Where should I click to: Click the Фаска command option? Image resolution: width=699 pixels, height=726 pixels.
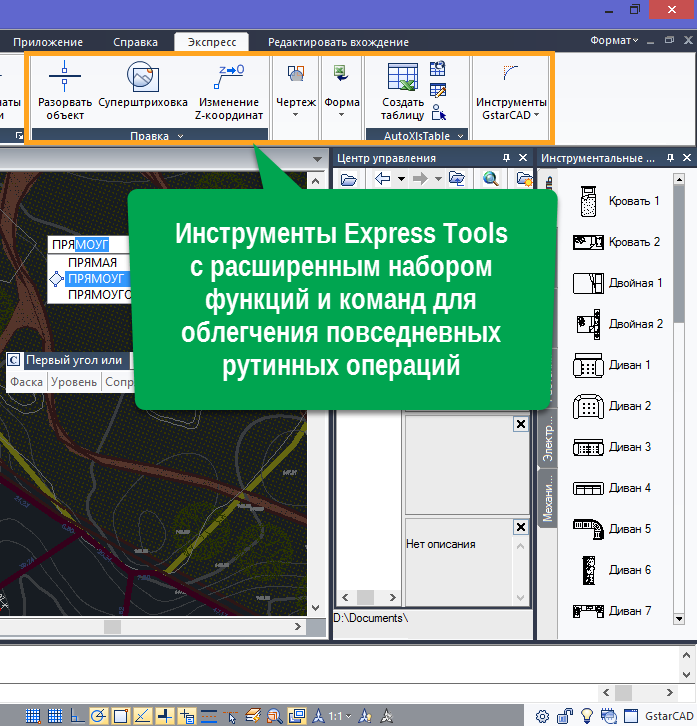[26, 382]
